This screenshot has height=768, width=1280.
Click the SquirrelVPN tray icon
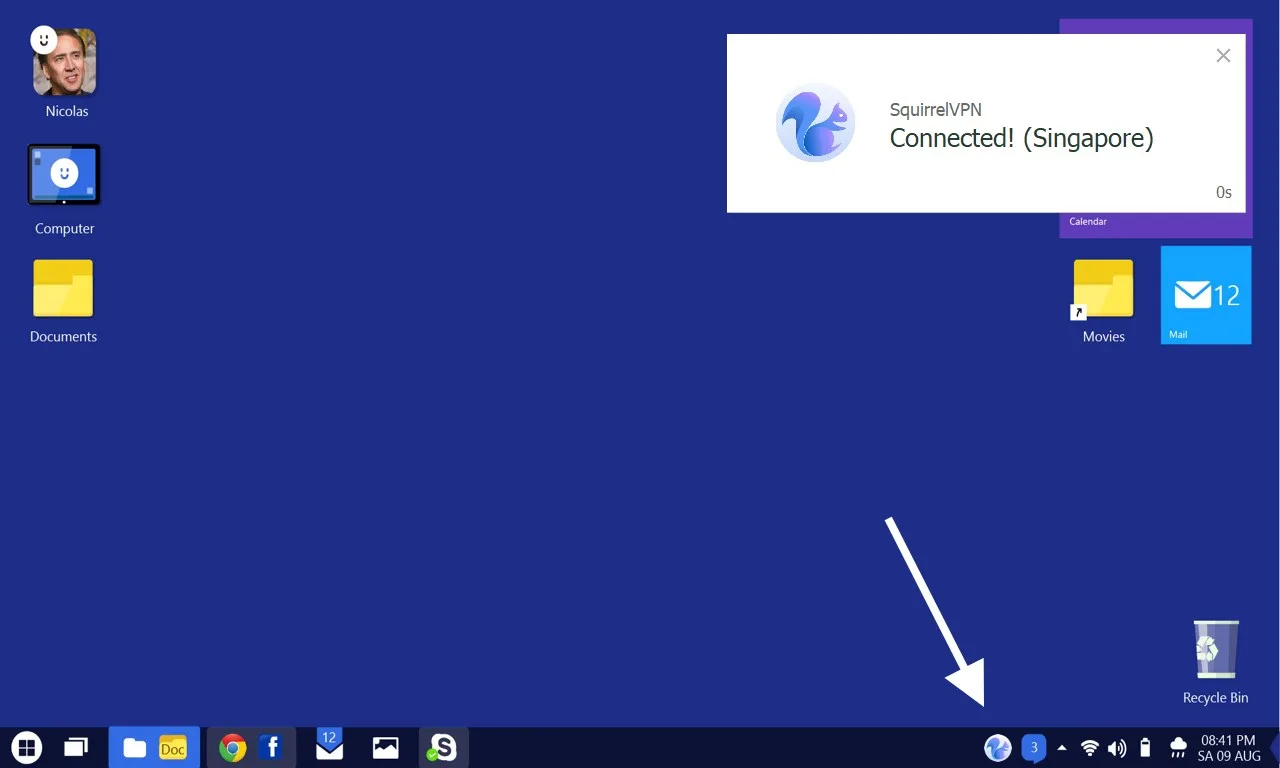(998, 747)
